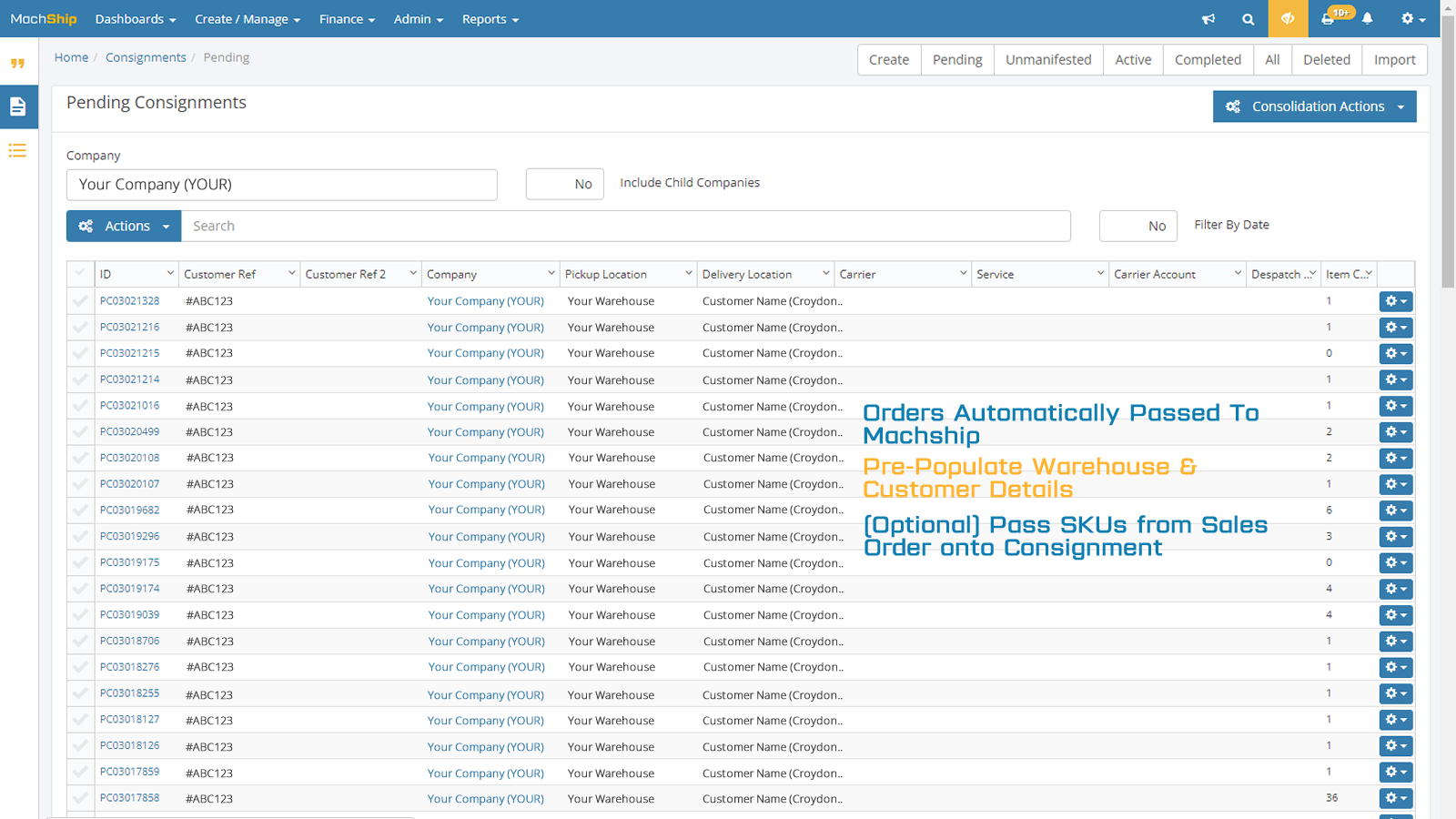Screen dimensions: 1456x819
Task: Expand the Consolidation Actions dropdown
Action: 1315,106
